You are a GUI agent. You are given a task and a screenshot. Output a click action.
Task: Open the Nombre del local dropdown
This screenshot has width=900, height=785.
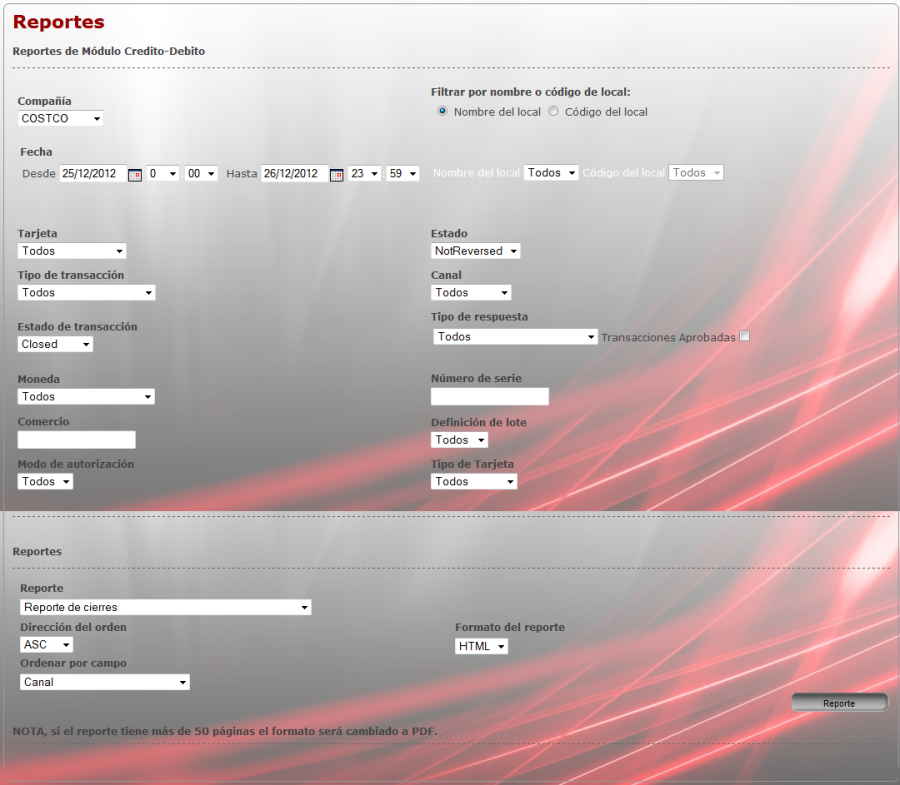(x=551, y=173)
